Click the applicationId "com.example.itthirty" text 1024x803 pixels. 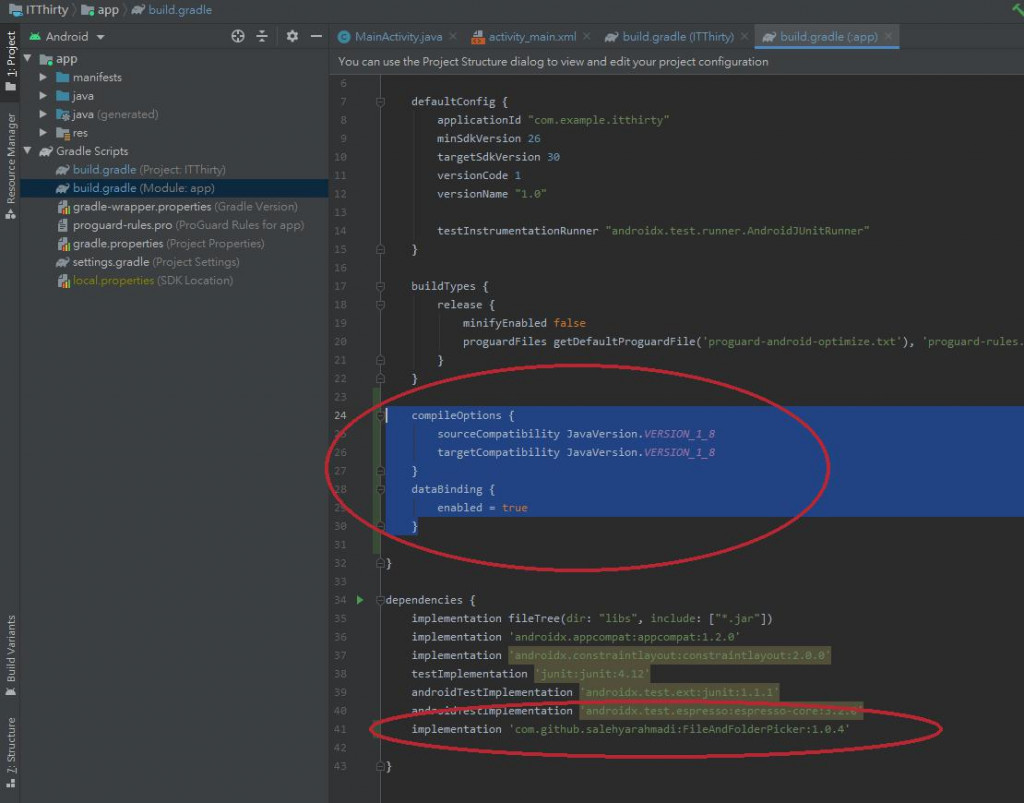(x=552, y=120)
